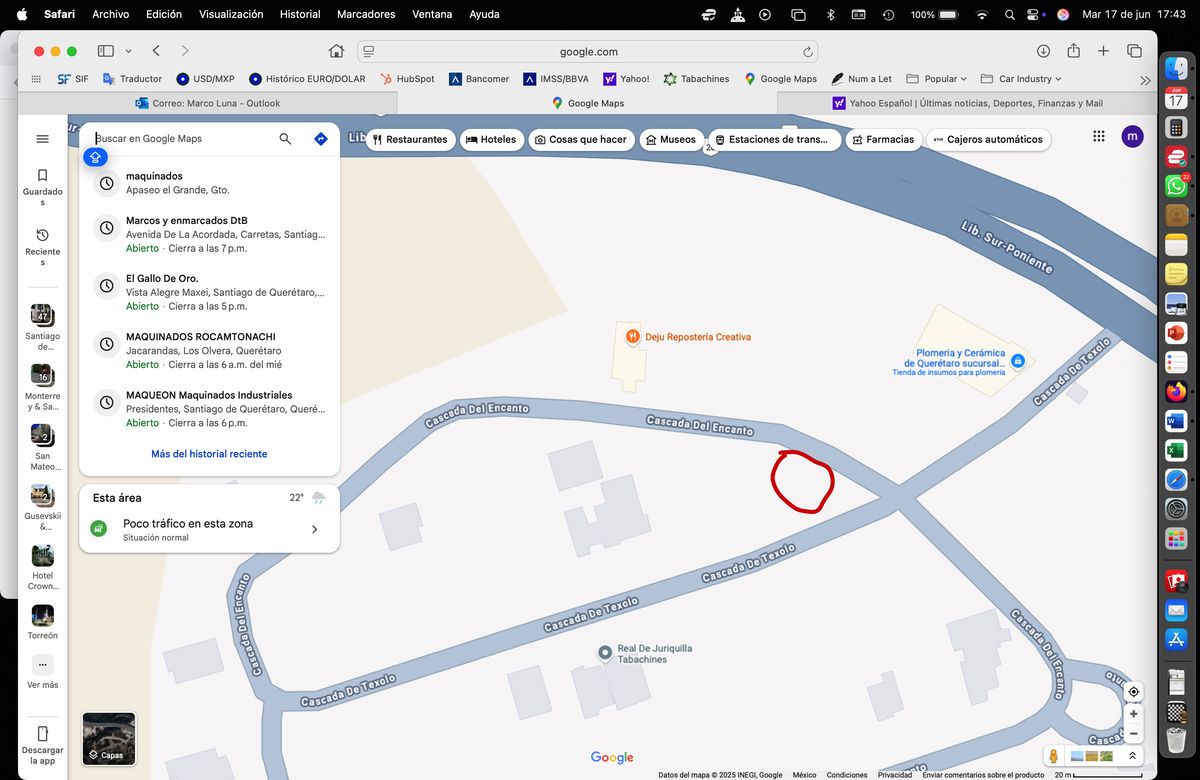Click Plomería y Cerámica store pin
This screenshot has height=780, width=1200.
1017,360
